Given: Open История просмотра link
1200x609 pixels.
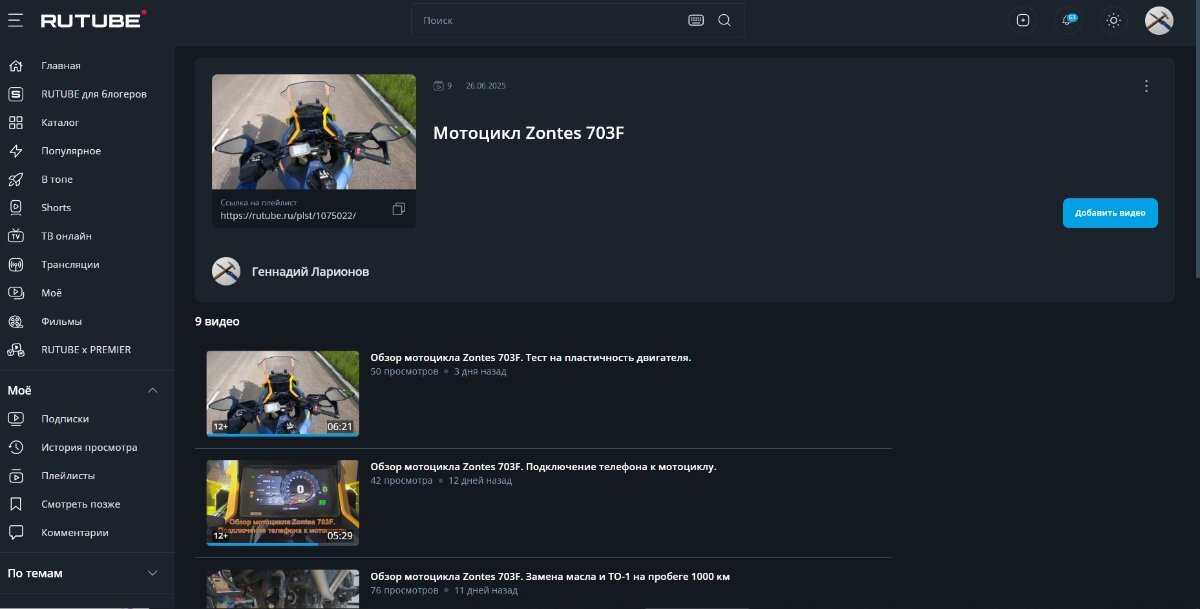Looking at the screenshot, I should click(89, 448).
